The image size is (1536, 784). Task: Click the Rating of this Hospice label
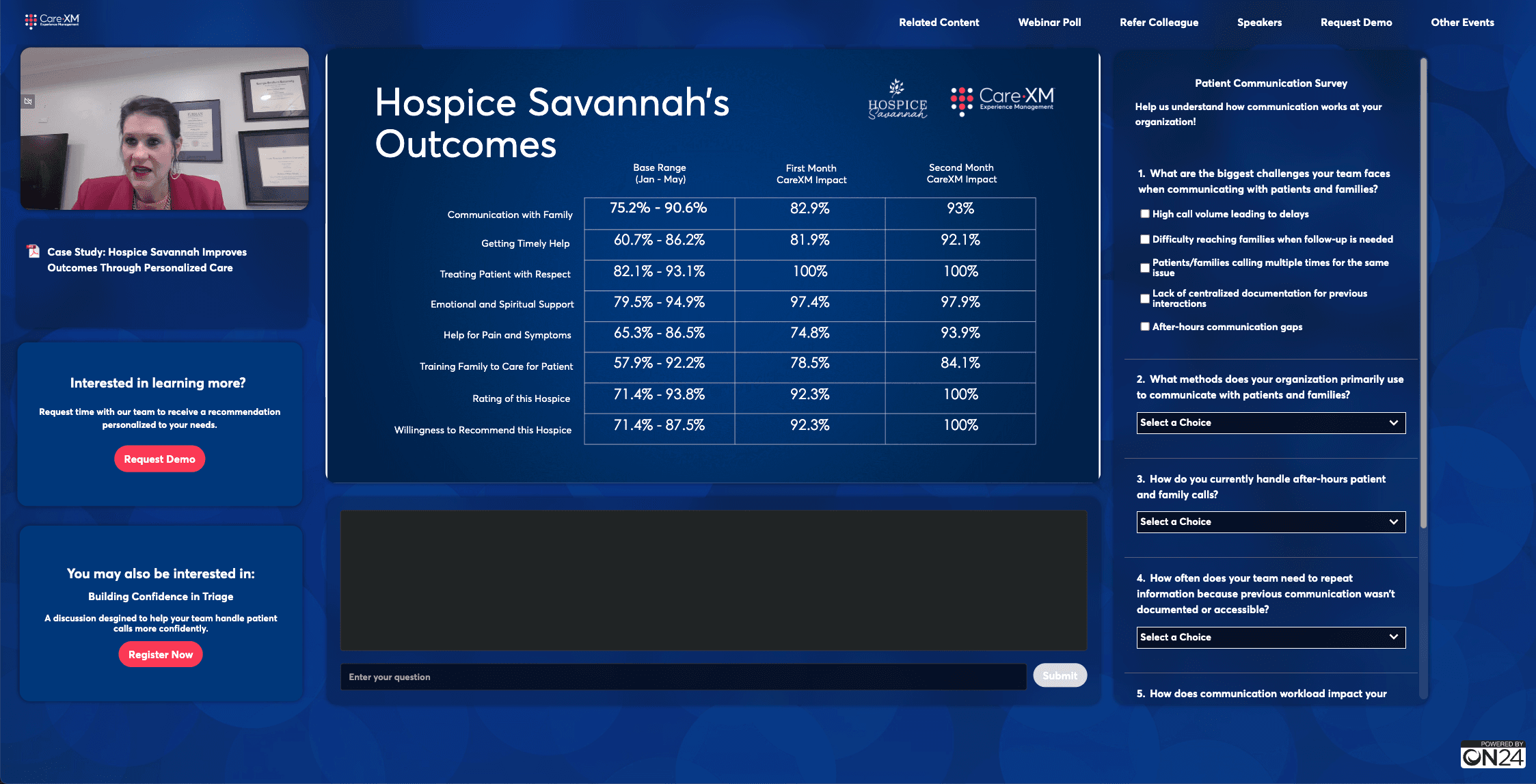[x=521, y=398]
